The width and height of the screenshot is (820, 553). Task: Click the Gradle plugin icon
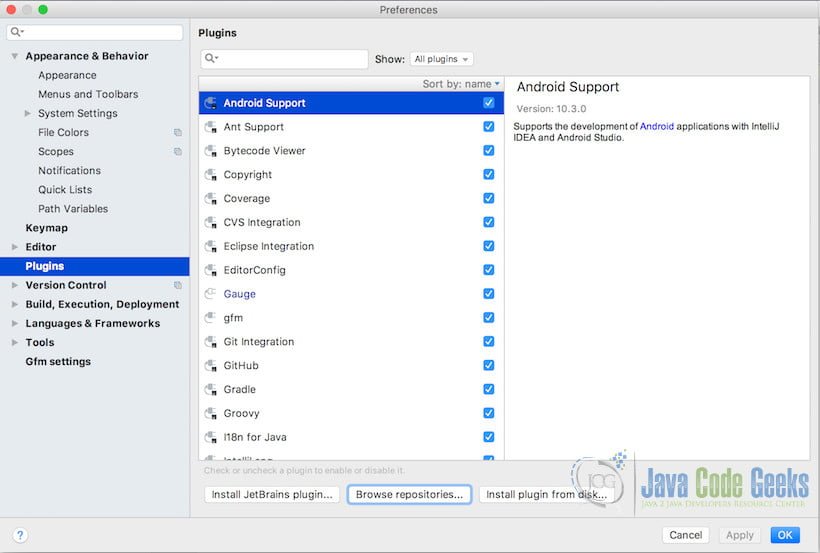point(211,390)
